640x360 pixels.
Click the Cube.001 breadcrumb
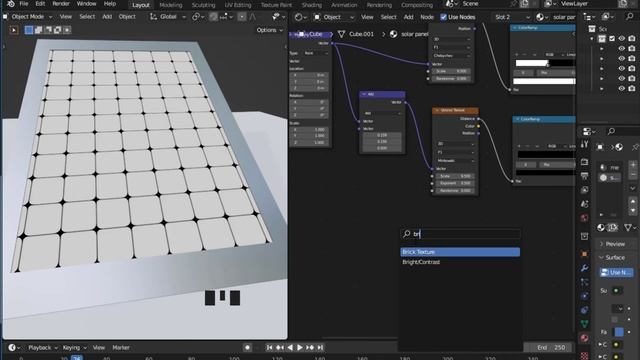tap(361, 34)
